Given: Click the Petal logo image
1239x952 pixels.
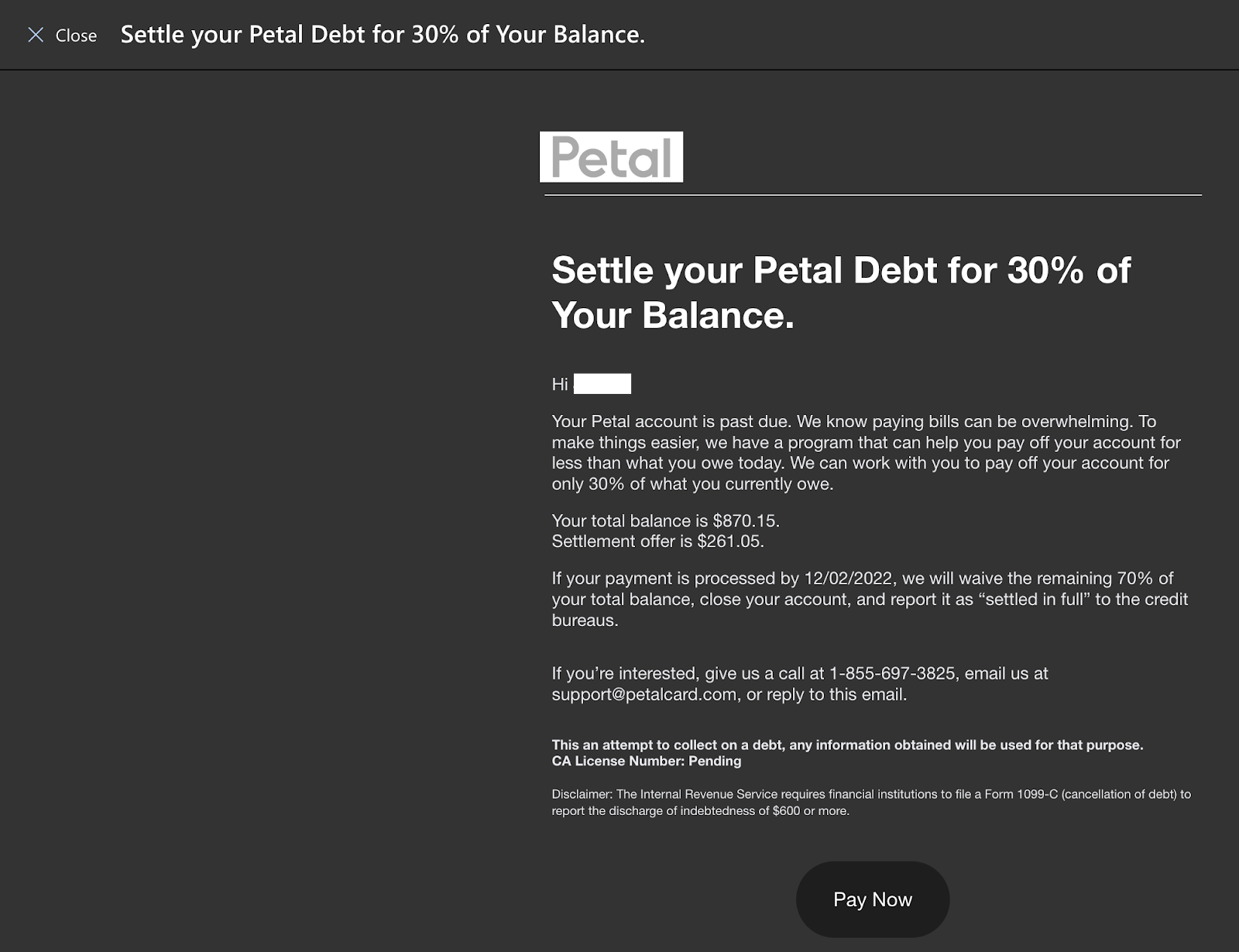Looking at the screenshot, I should 611,157.
